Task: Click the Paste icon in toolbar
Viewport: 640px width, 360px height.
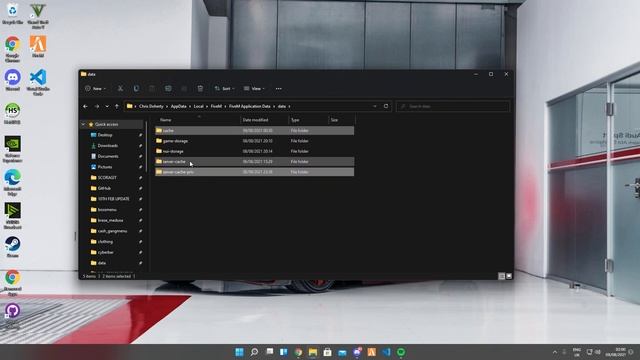Action: coord(152,89)
